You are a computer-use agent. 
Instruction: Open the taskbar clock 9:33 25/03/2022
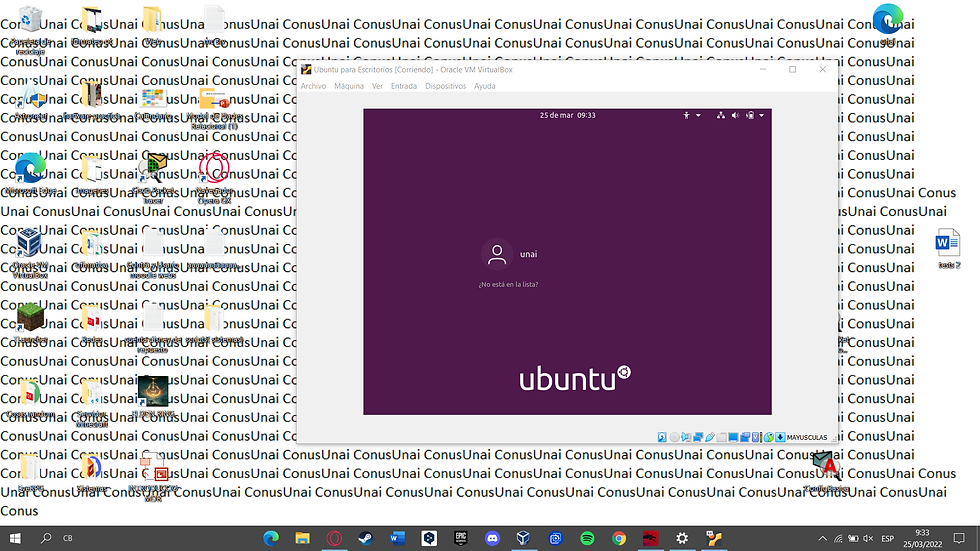[922, 538]
